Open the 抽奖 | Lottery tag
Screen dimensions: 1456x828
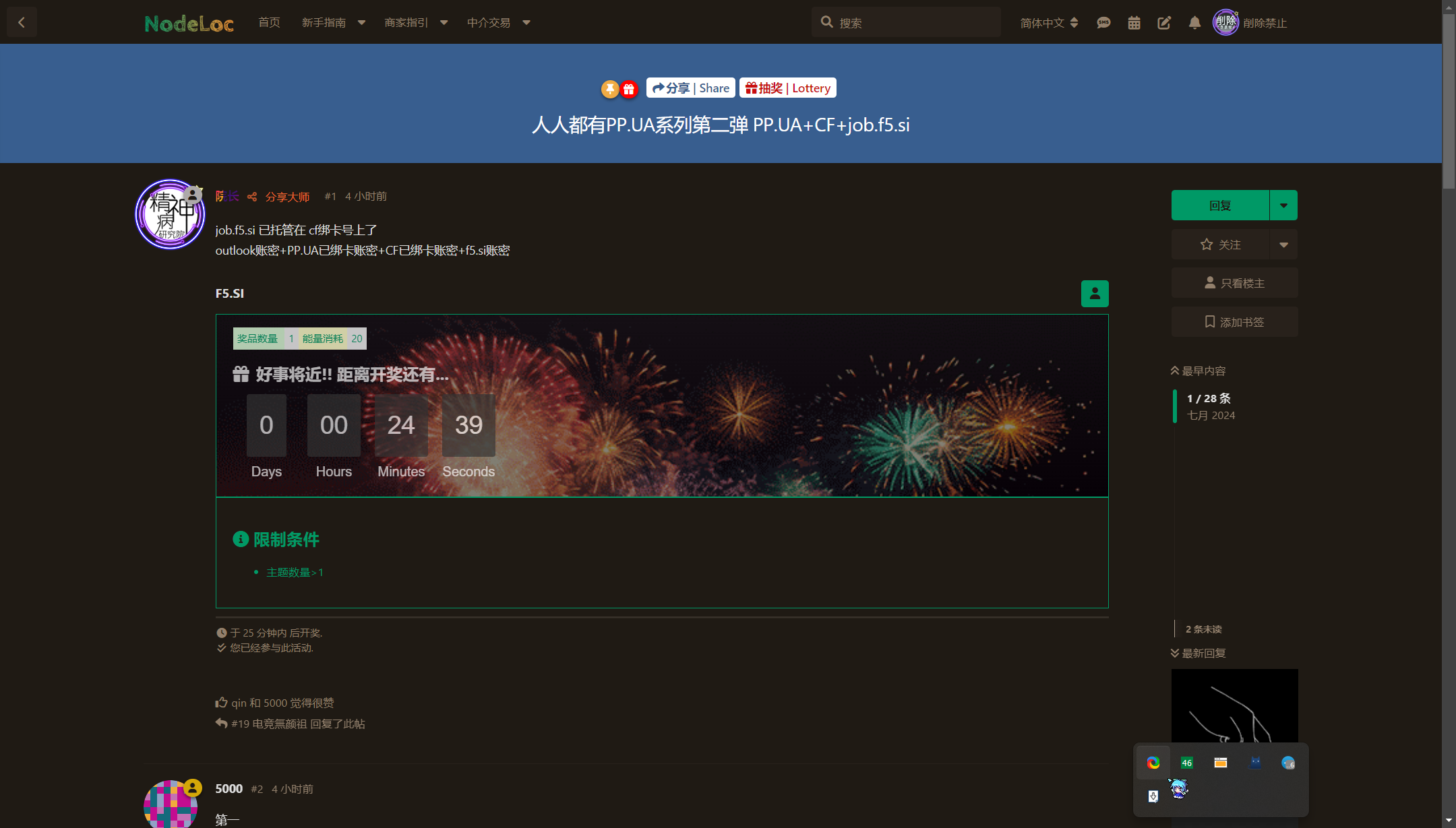pos(788,88)
